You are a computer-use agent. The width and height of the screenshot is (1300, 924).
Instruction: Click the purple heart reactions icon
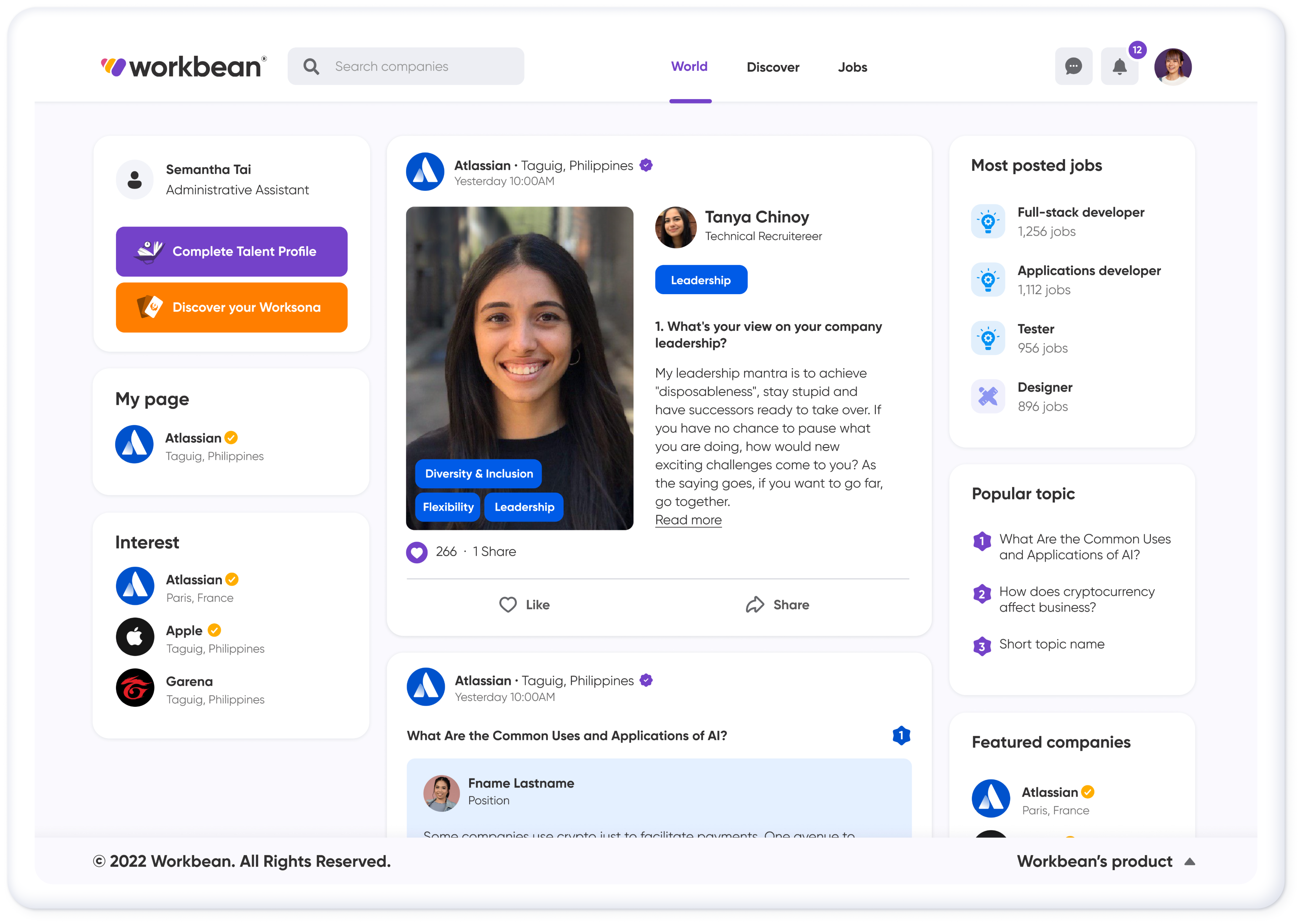coord(416,552)
